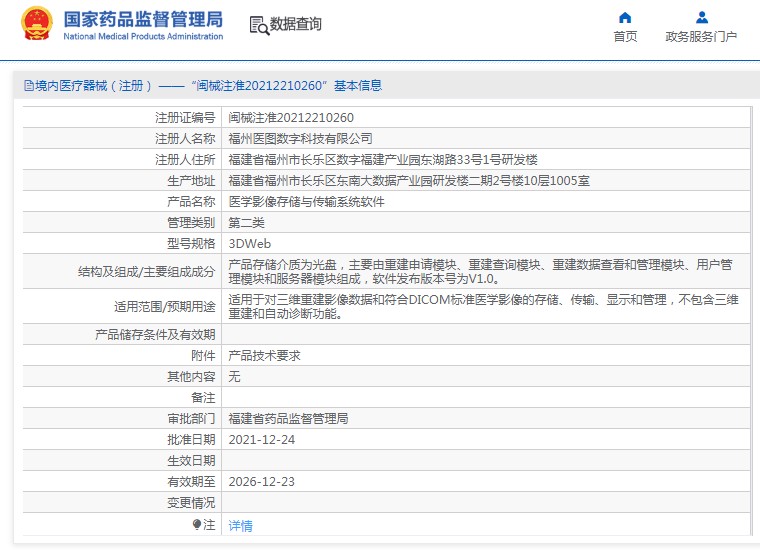Click 国家药品监督管理局 title

[143, 19]
